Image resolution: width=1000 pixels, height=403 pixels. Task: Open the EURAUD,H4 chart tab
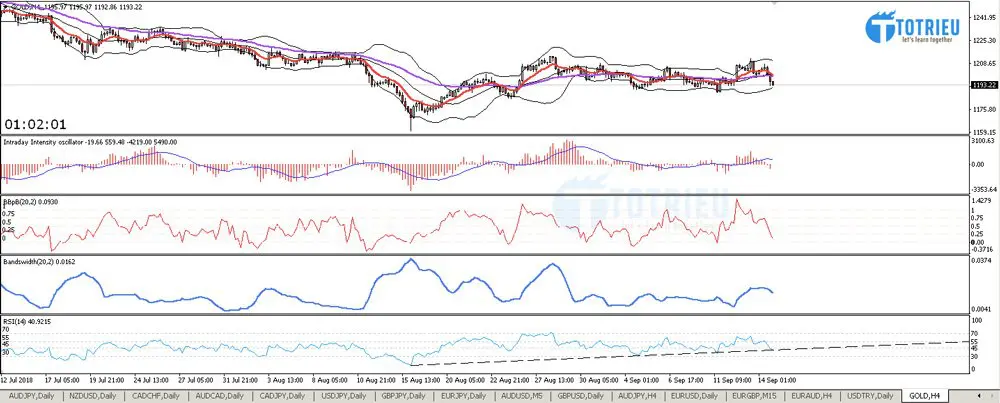[813, 396]
